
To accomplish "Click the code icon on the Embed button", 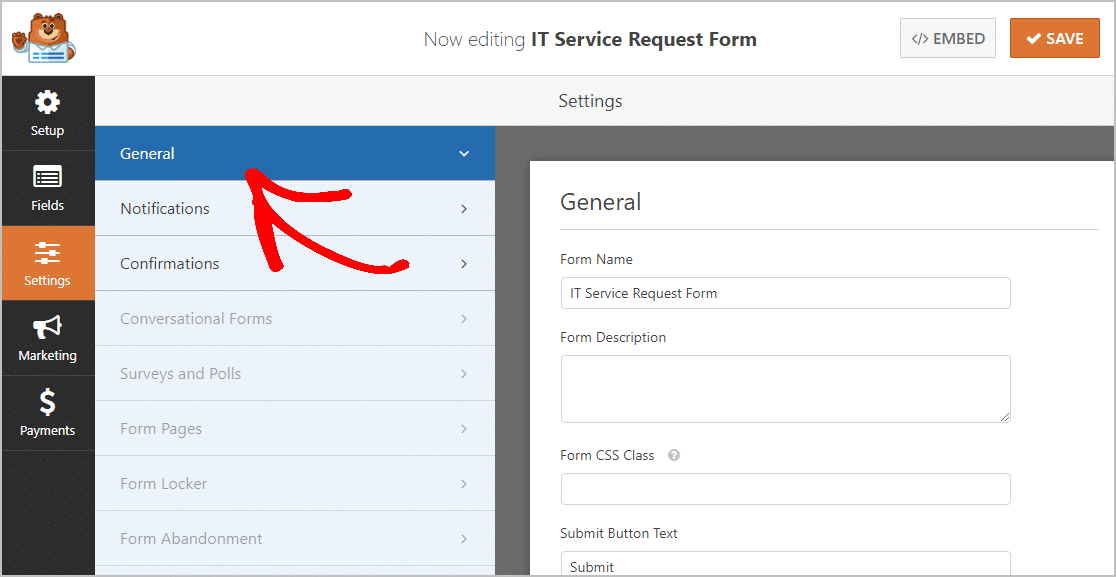I will (x=921, y=38).
